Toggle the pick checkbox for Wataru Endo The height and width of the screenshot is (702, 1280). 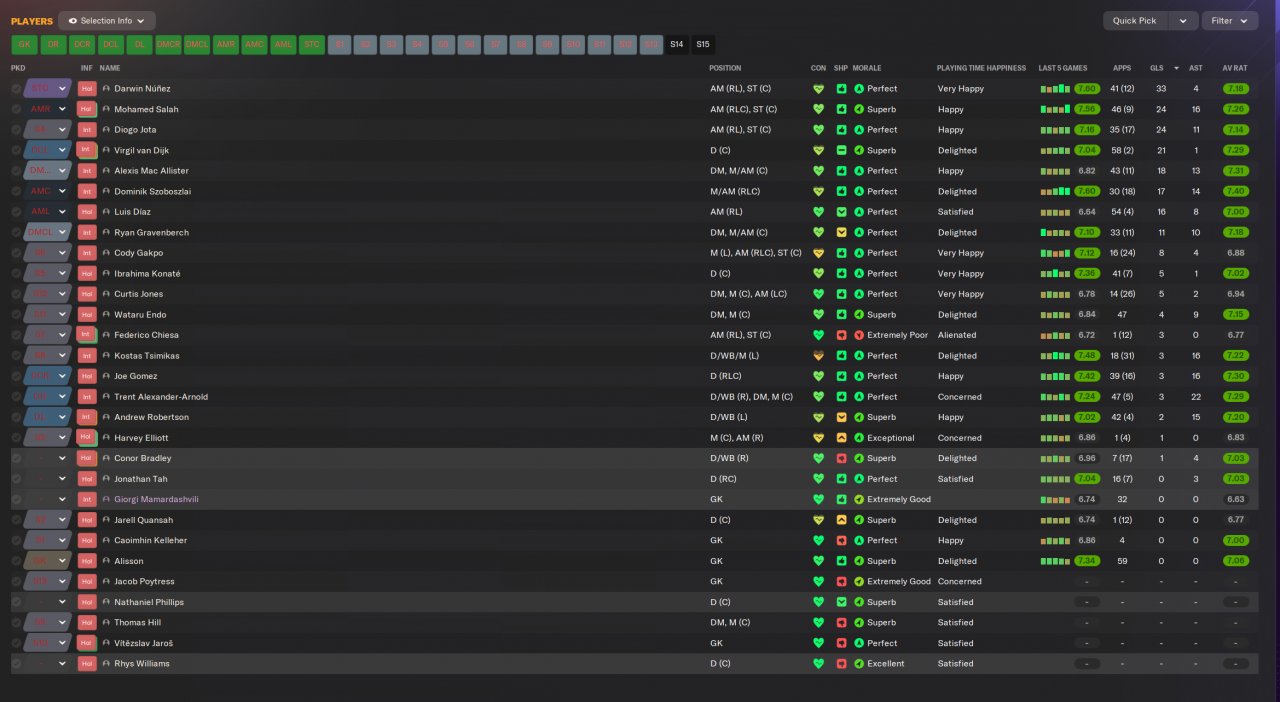click(x=16, y=314)
